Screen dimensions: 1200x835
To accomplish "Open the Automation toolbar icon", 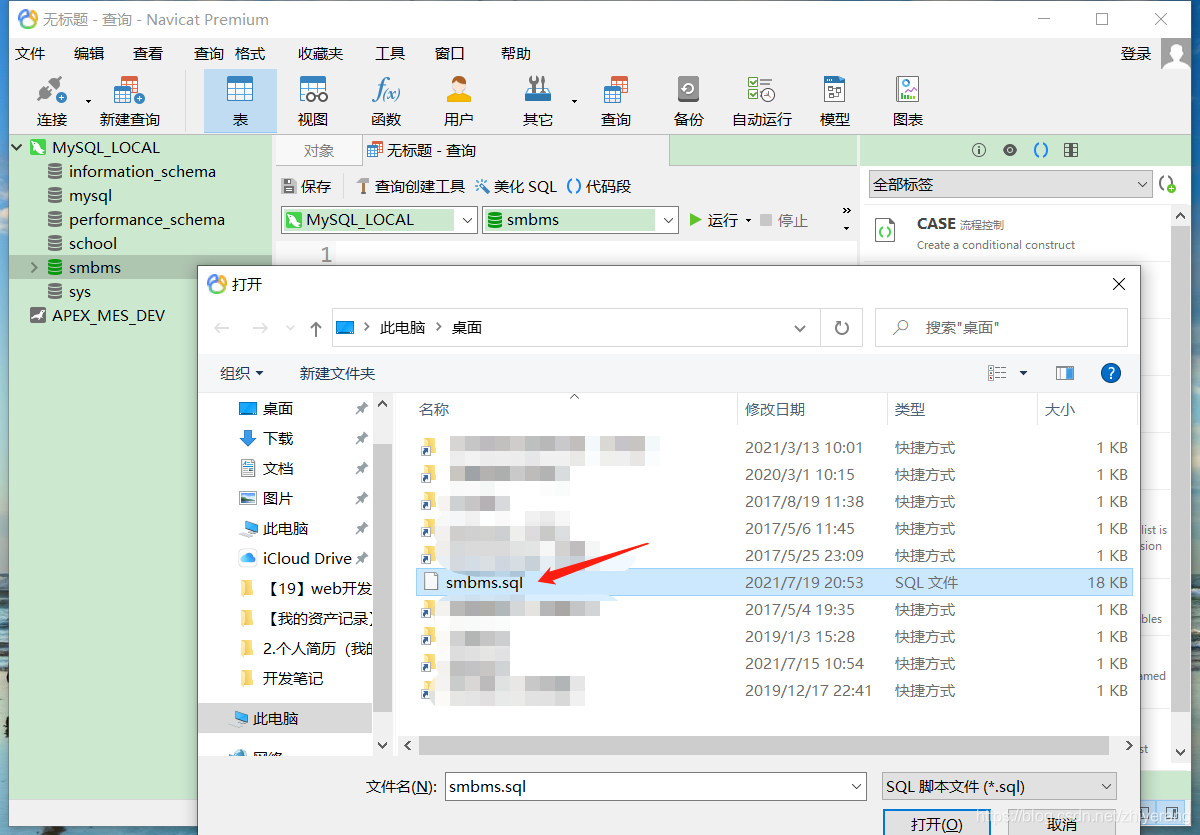I will [x=762, y=101].
